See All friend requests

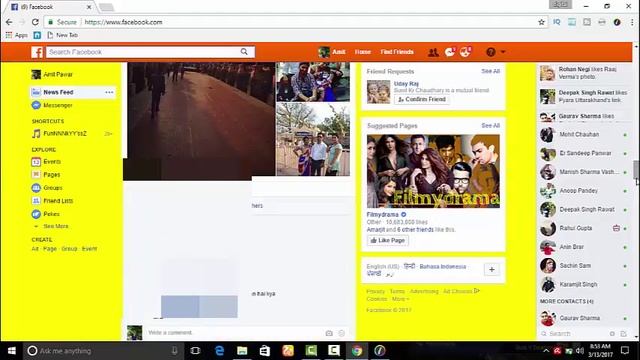[490, 71]
